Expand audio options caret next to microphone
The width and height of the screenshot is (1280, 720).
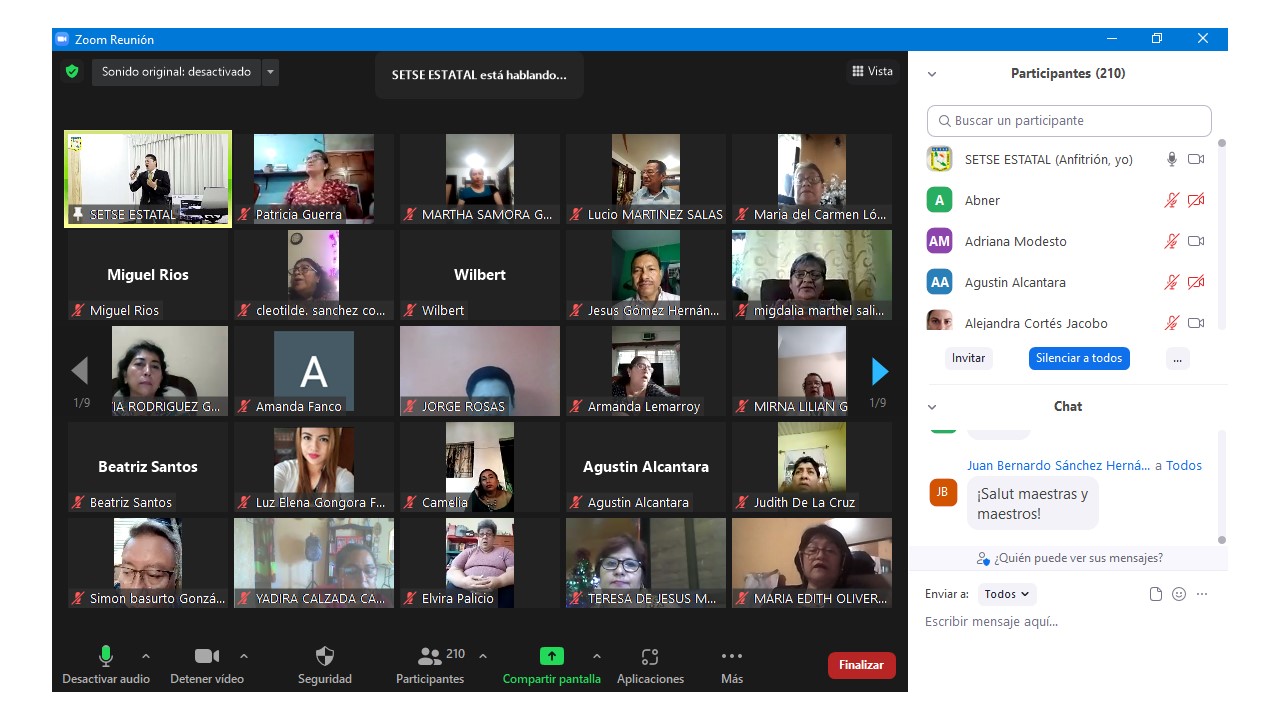point(146,656)
